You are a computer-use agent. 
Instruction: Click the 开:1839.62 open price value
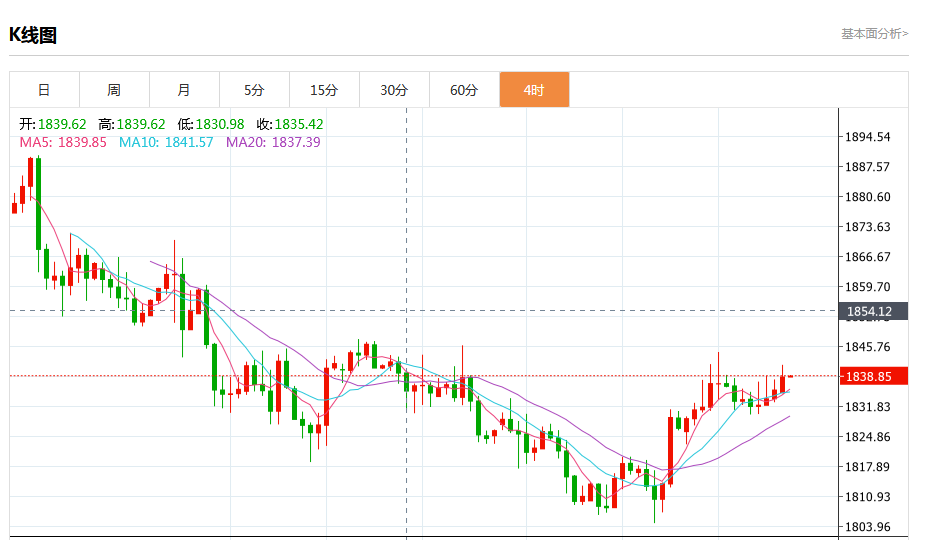click(53, 125)
